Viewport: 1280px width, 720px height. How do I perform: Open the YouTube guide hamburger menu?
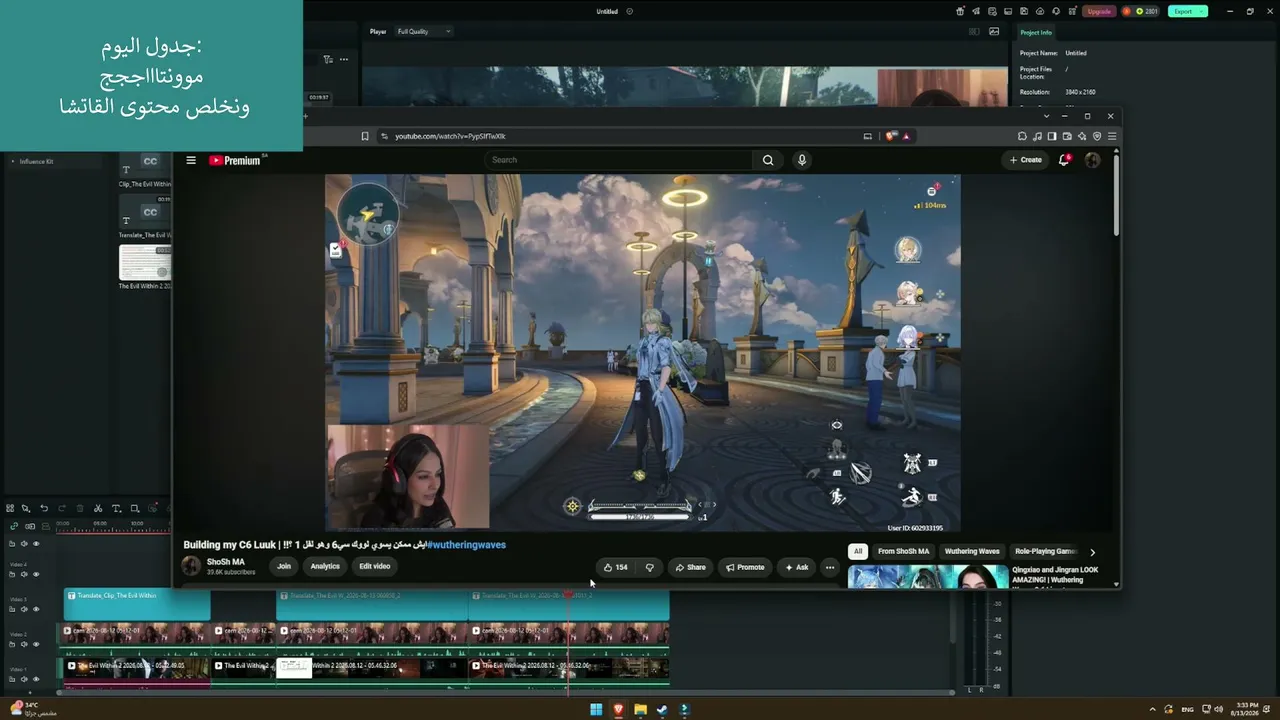pyautogui.click(x=191, y=160)
